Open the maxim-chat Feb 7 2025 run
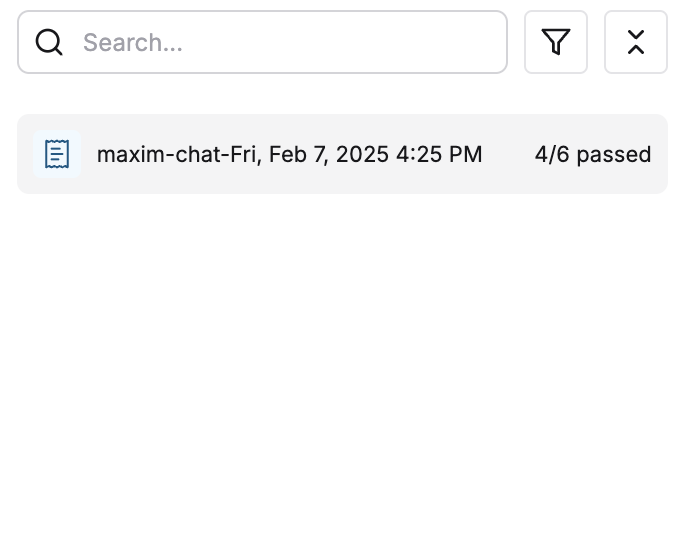684x540 pixels. (x=342, y=154)
